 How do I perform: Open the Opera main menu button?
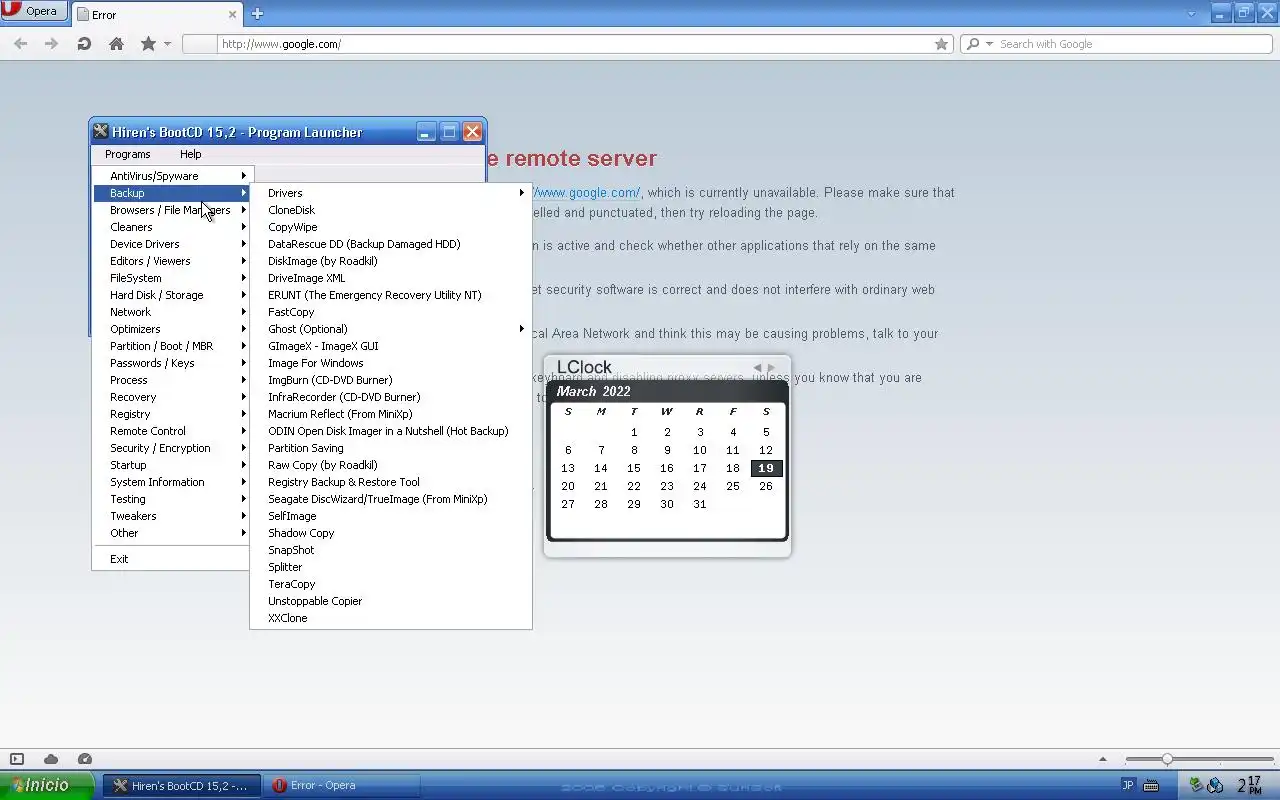pos(34,11)
